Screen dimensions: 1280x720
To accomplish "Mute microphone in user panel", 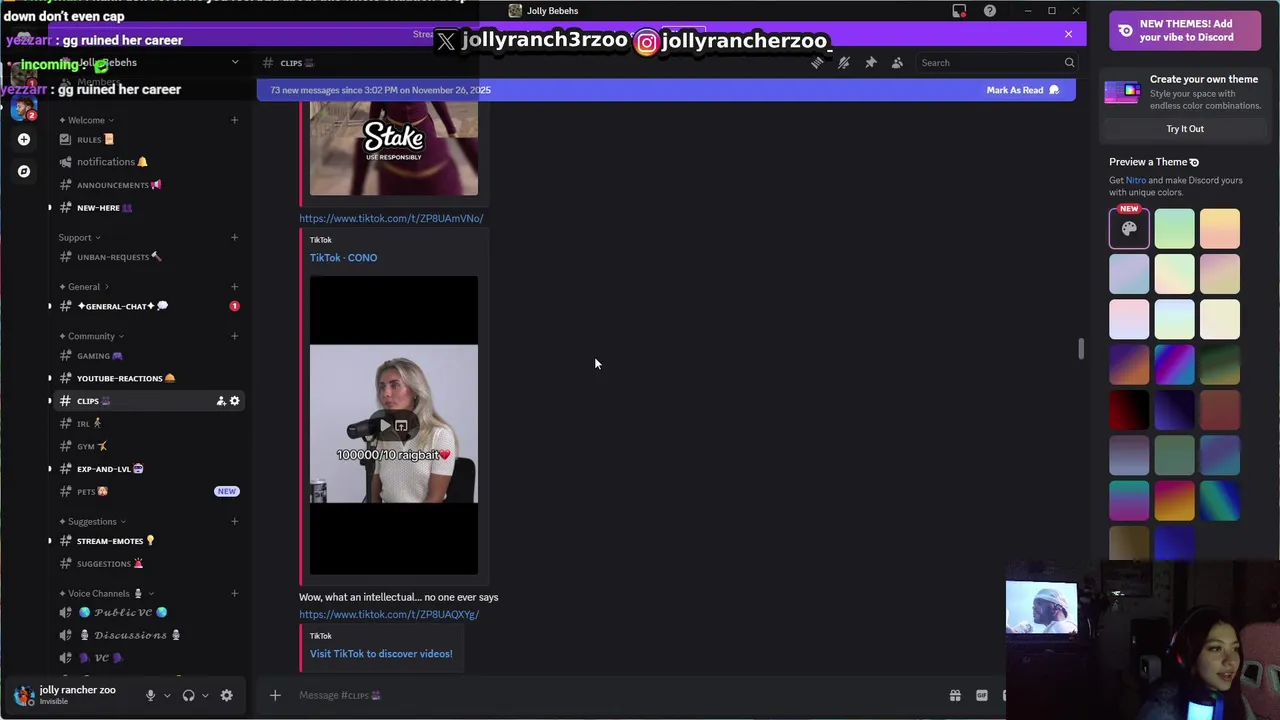I will [x=151, y=695].
